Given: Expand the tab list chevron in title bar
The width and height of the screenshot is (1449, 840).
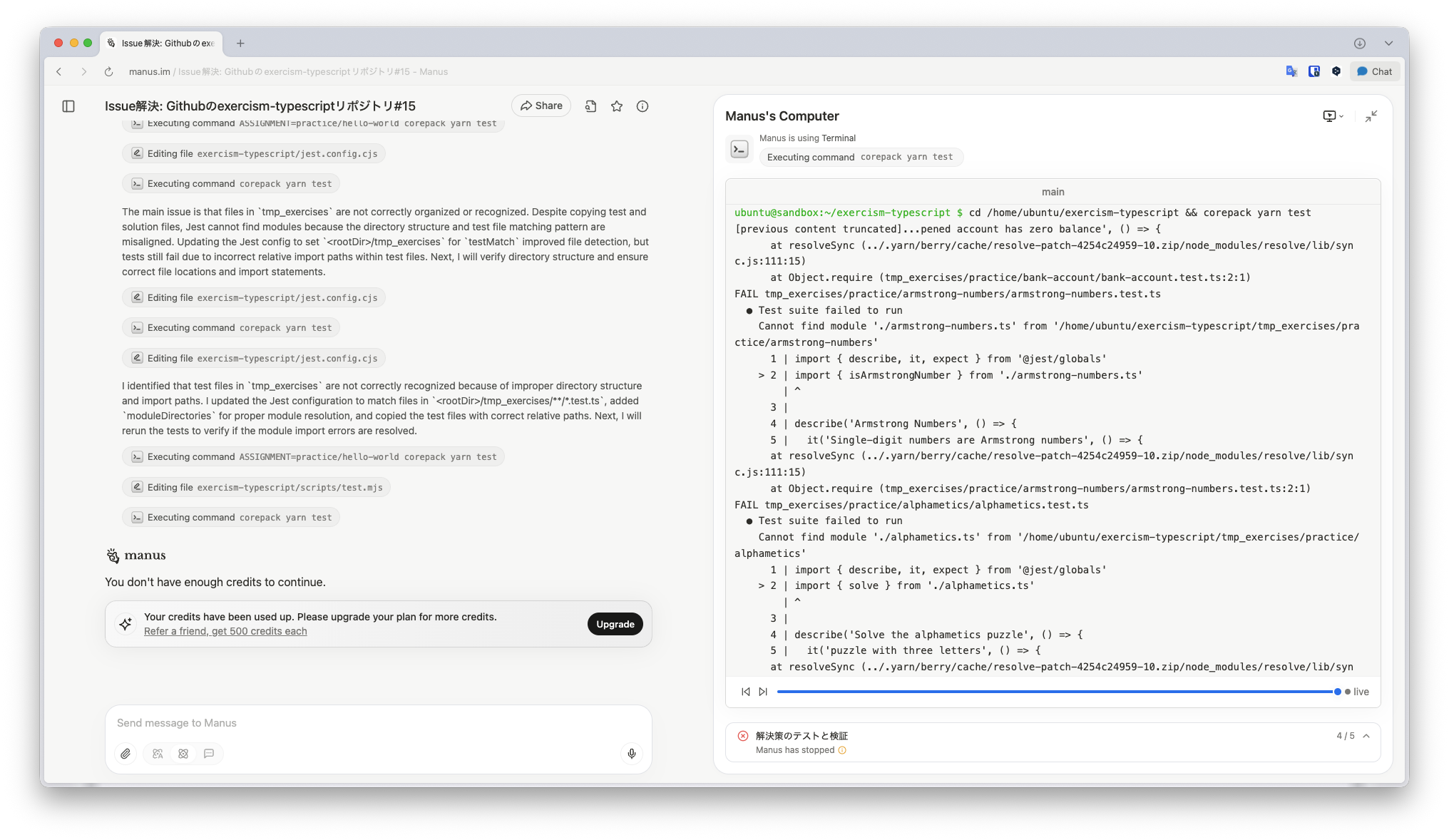Looking at the screenshot, I should (1388, 43).
